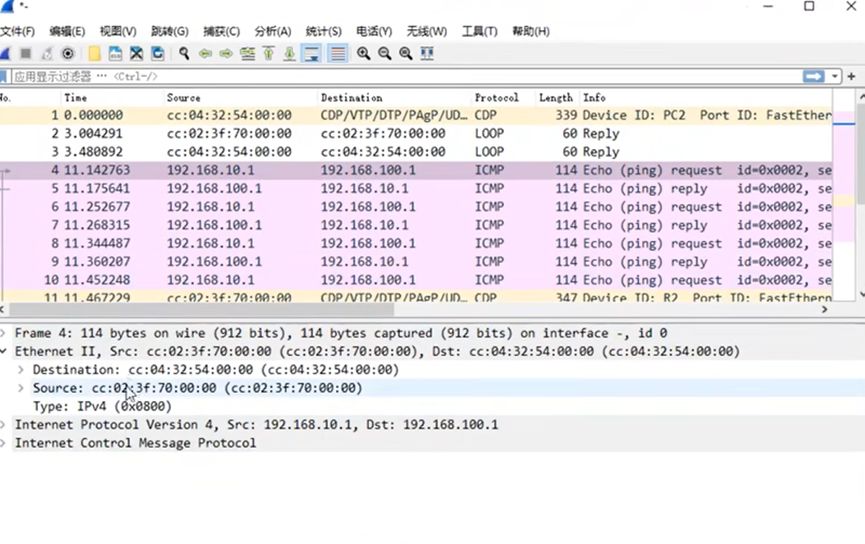Open the capture options gear icon

click(67, 53)
